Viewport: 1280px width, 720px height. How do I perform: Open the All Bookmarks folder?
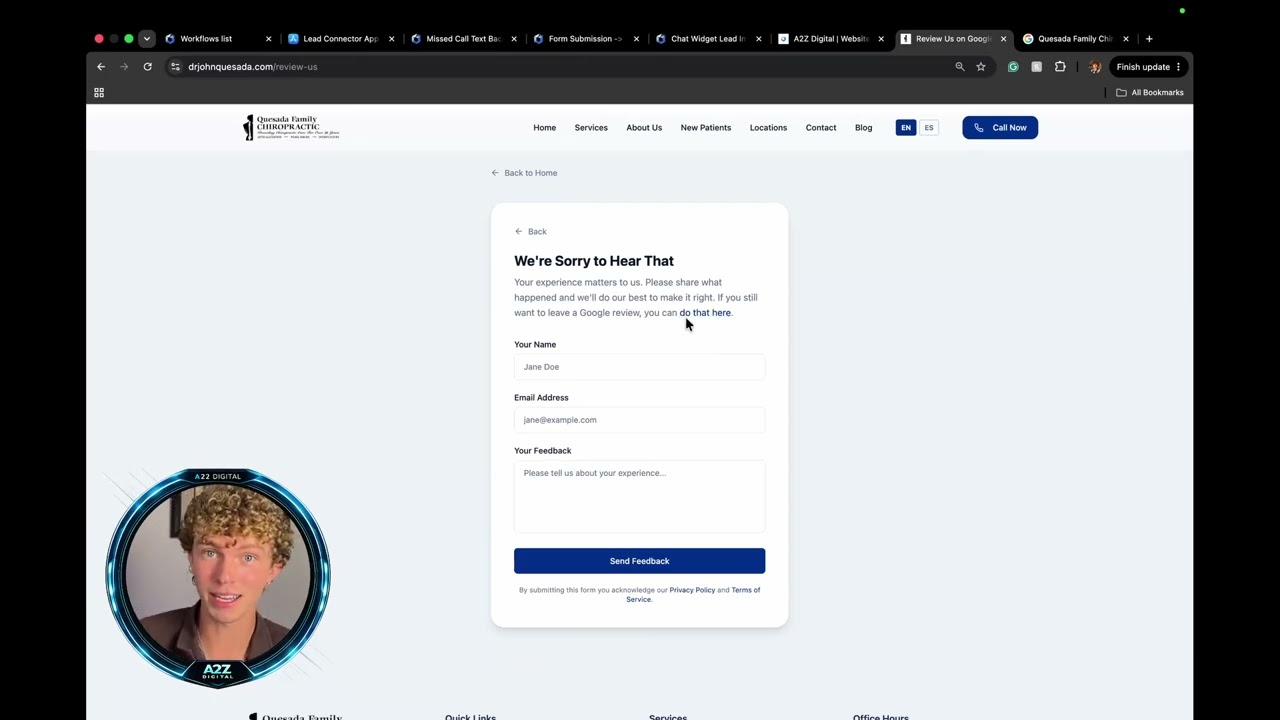[x=1150, y=93]
